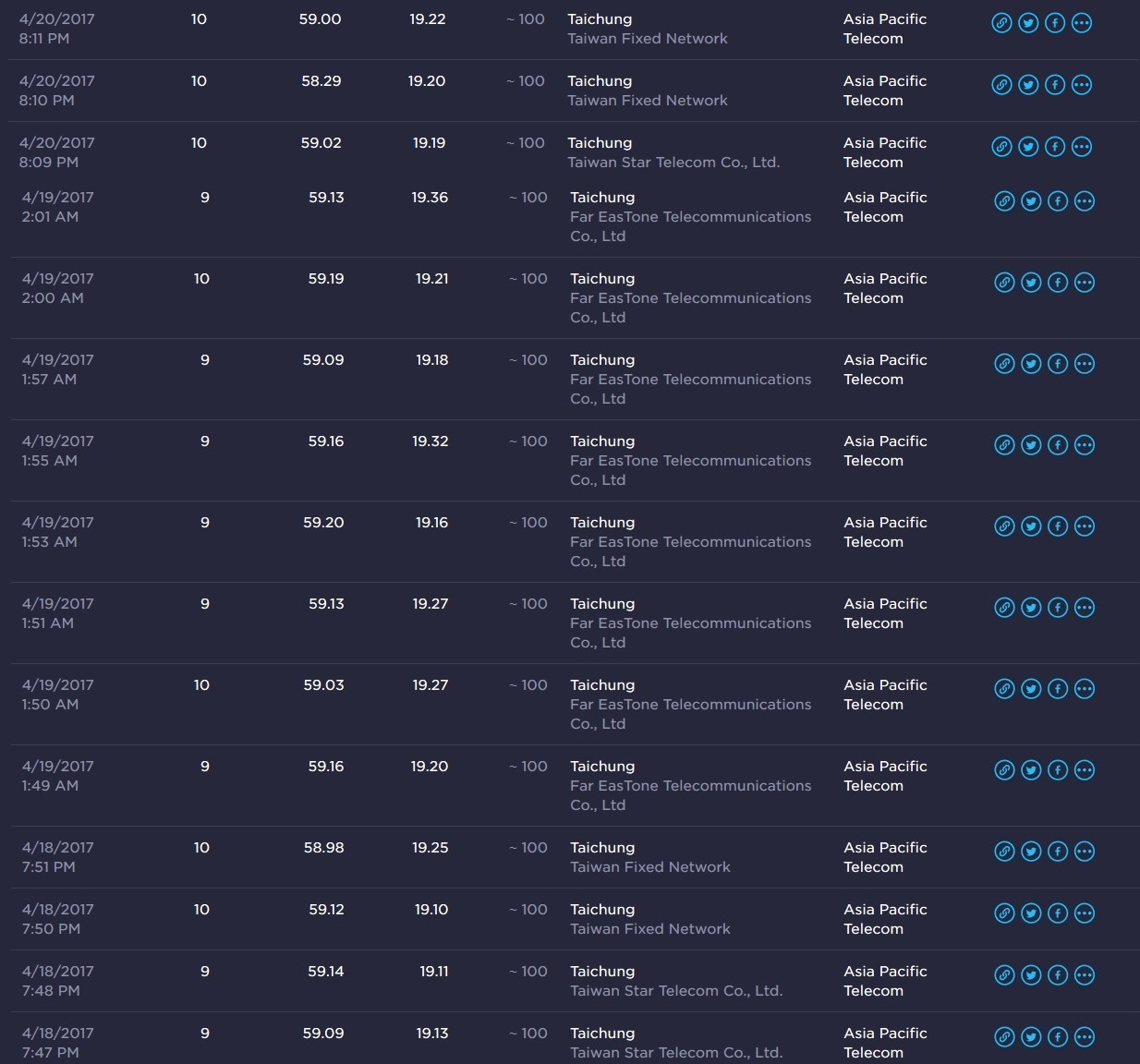The image size is (1140, 1064).
Task: Open more options for 8:10 PM result
Action: (x=1082, y=85)
